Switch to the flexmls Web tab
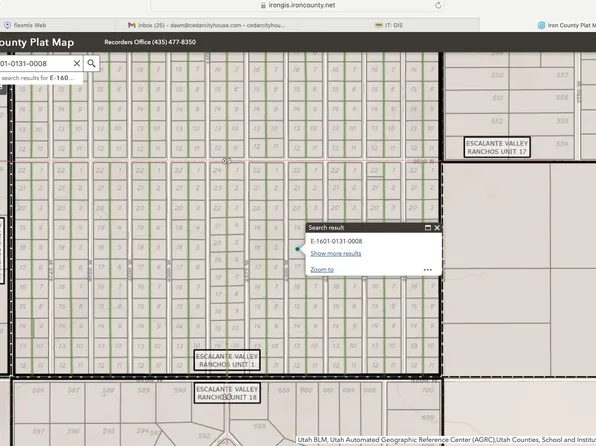The image size is (596, 446). (25, 25)
